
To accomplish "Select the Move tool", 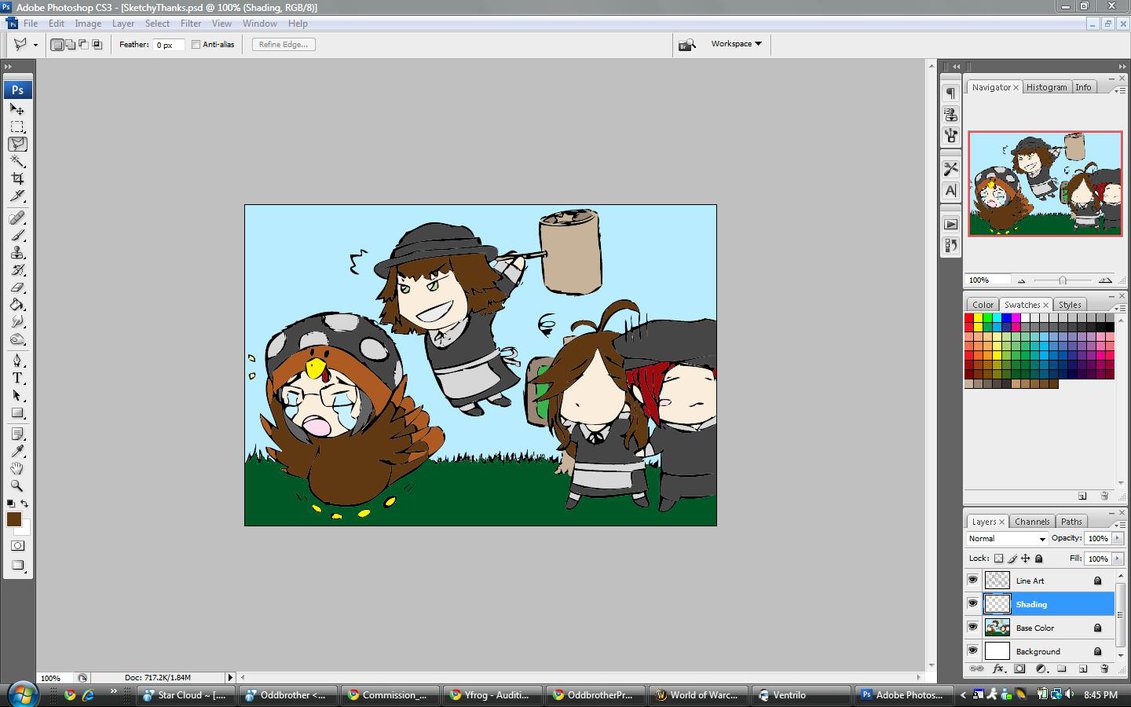I will coord(17,109).
